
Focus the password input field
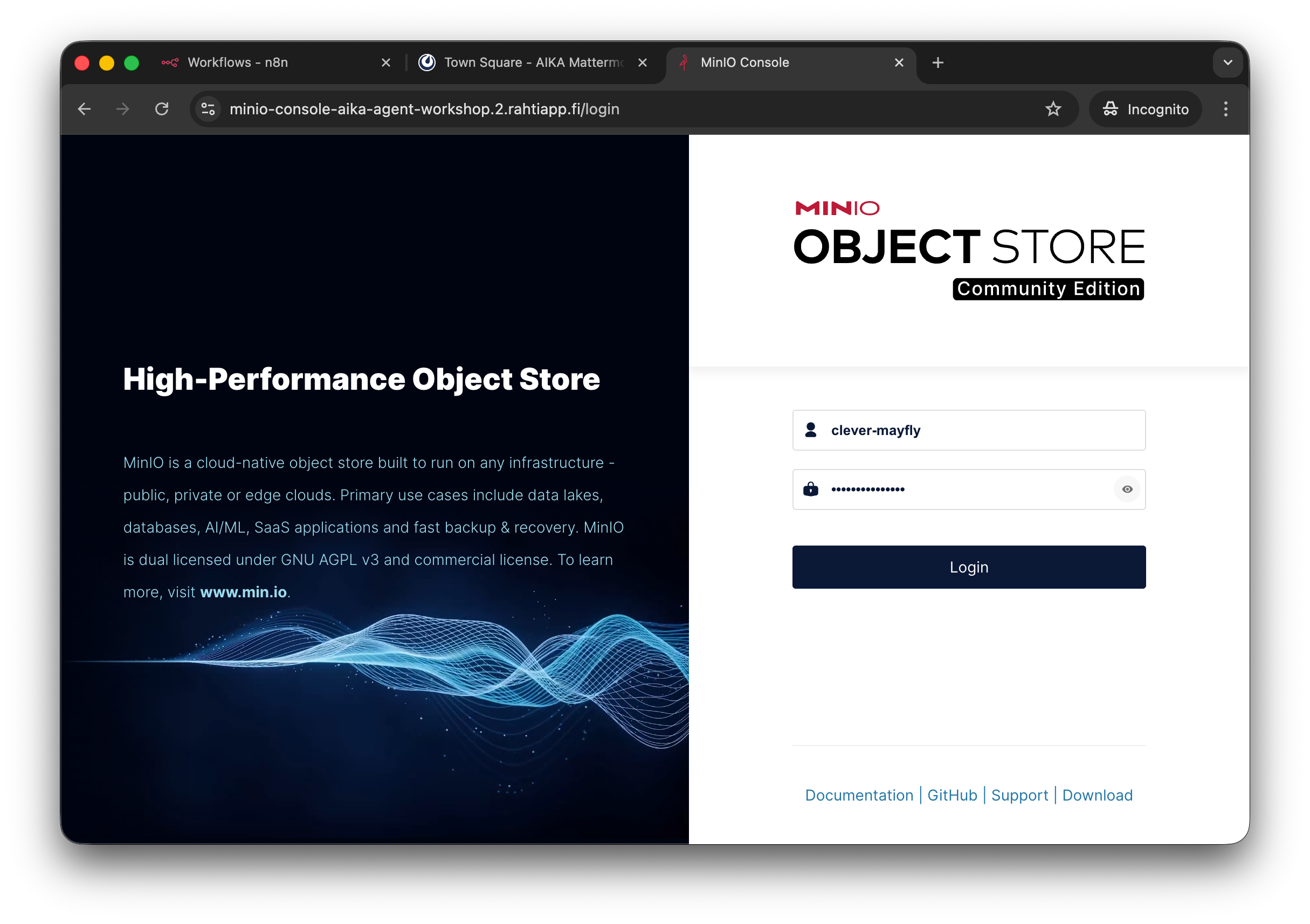click(x=964, y=489)
